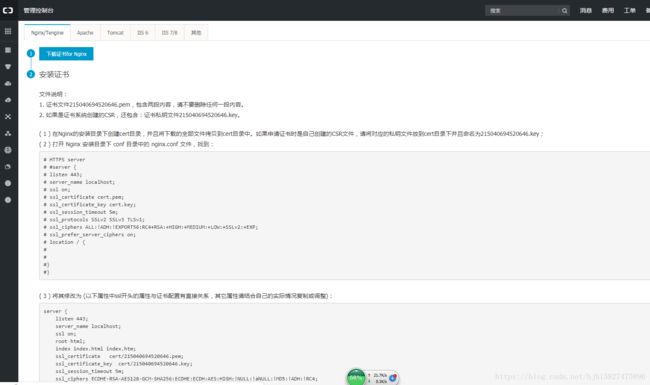650x385 pixels.
Task: Click the green speed ball floating widget
Action: (x=356, y=377)
